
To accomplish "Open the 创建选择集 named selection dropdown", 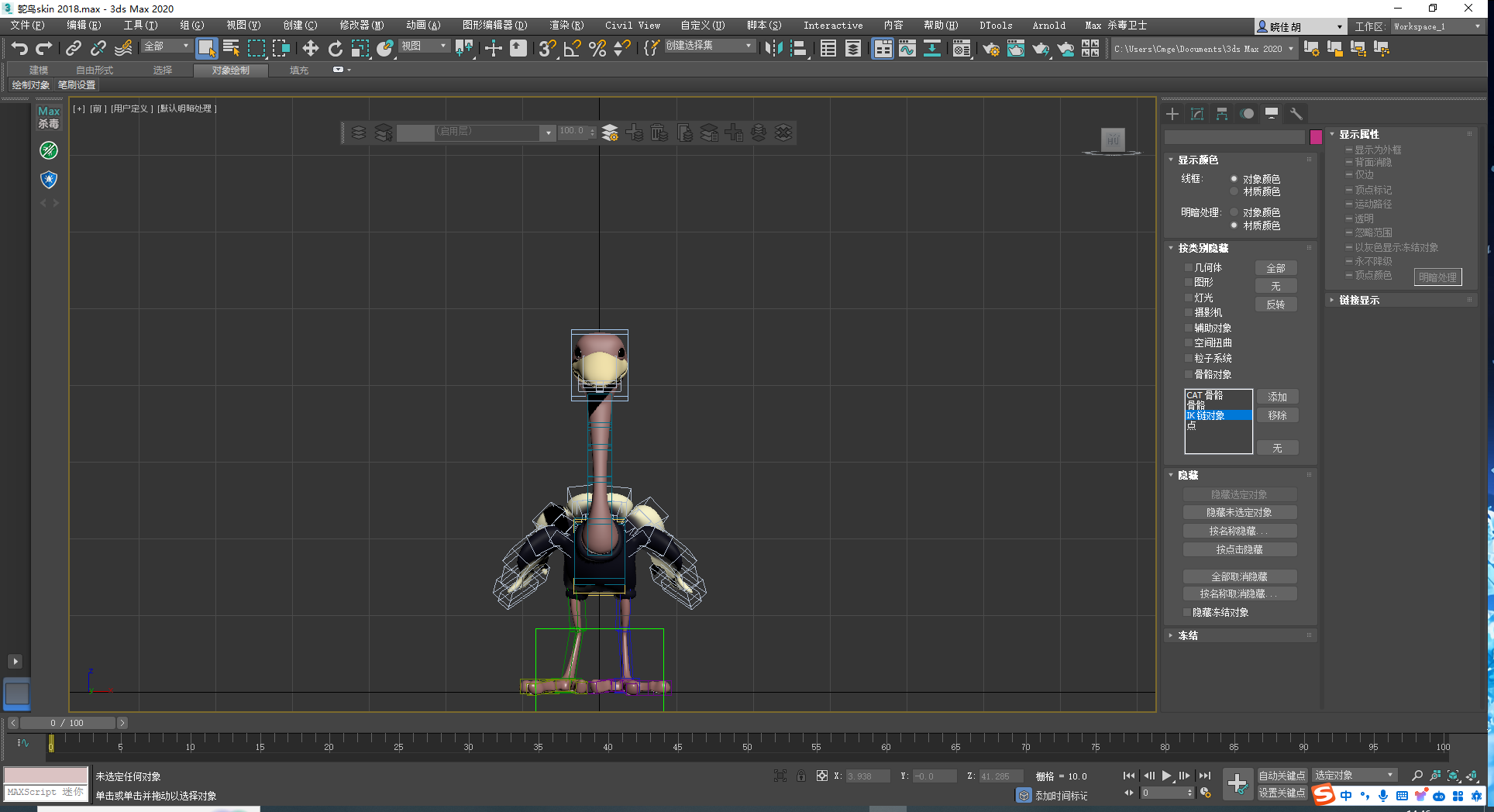I will point(709,46).
